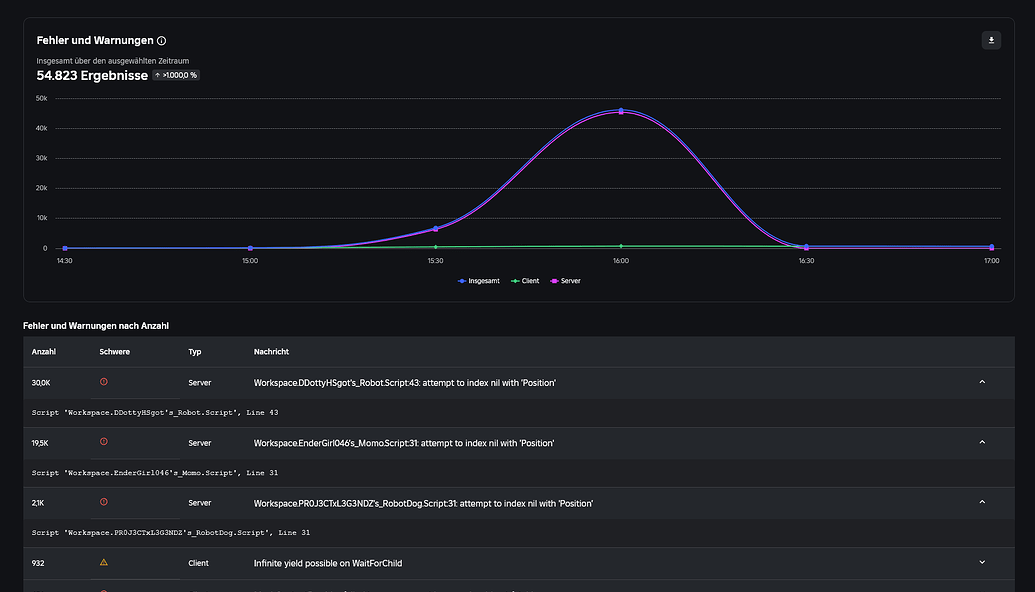Select the 16:30 data point on chart
1035x592 pixels.
[x=807, y=247]
